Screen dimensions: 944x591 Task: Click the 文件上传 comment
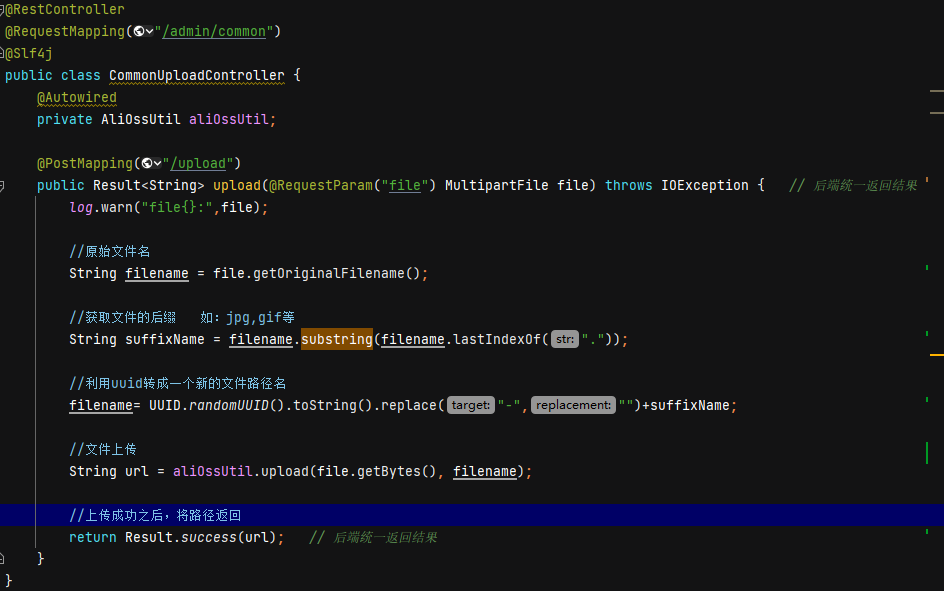103,449
